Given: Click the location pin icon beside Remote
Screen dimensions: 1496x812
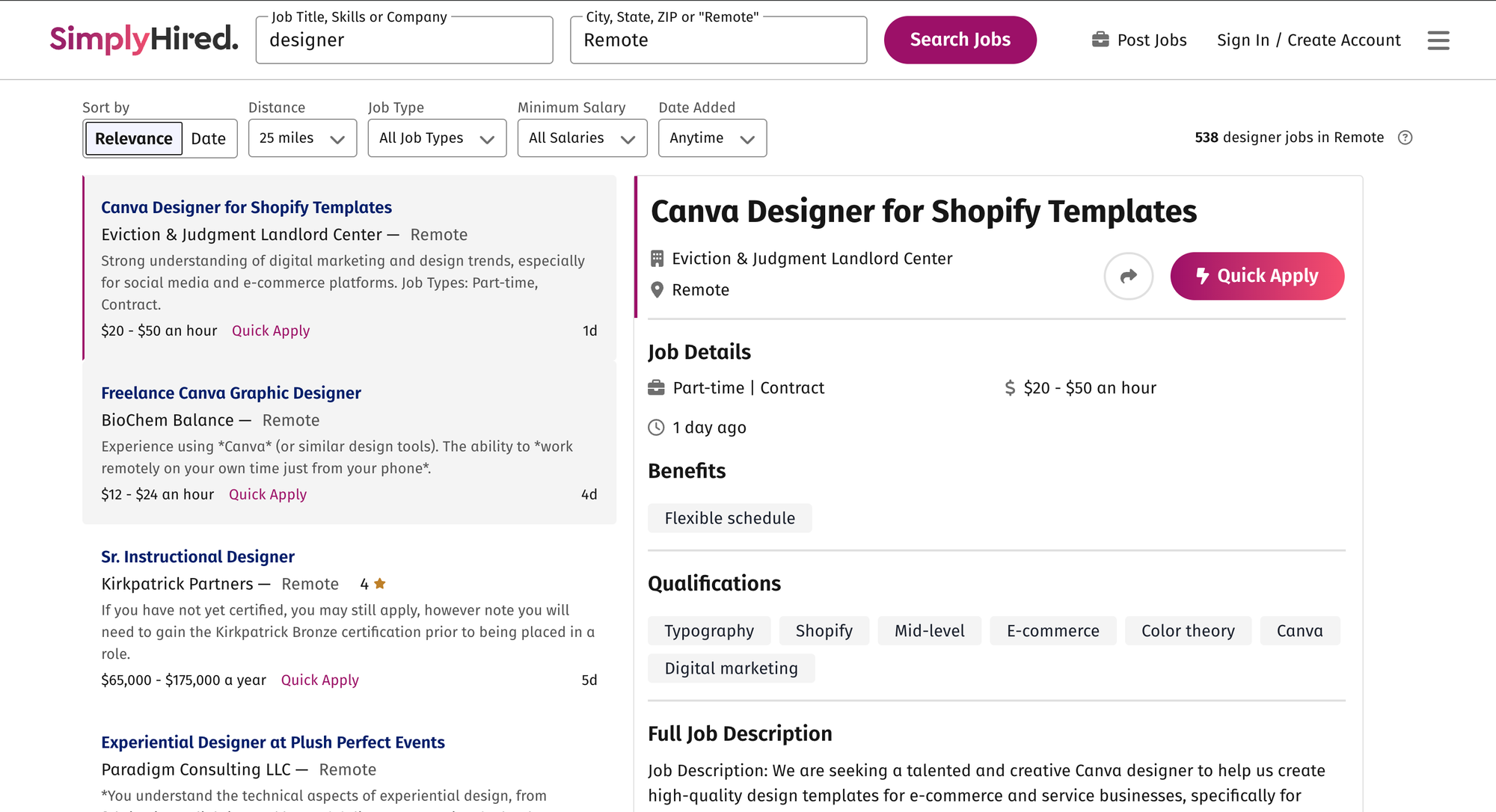Looking at the screenshot, I should tap(657, 290).
